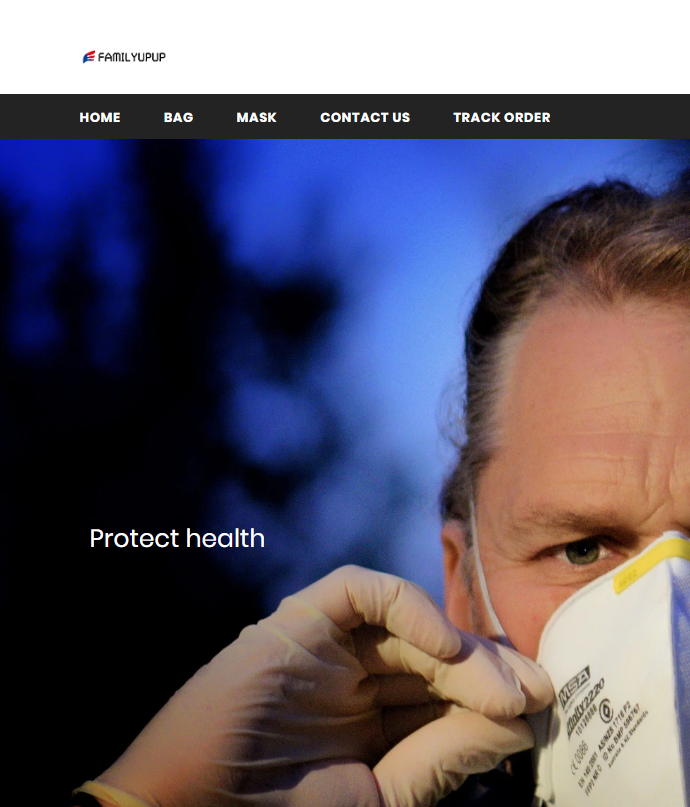Open the MASK category

pyautogui.click(x=256, y=117)
